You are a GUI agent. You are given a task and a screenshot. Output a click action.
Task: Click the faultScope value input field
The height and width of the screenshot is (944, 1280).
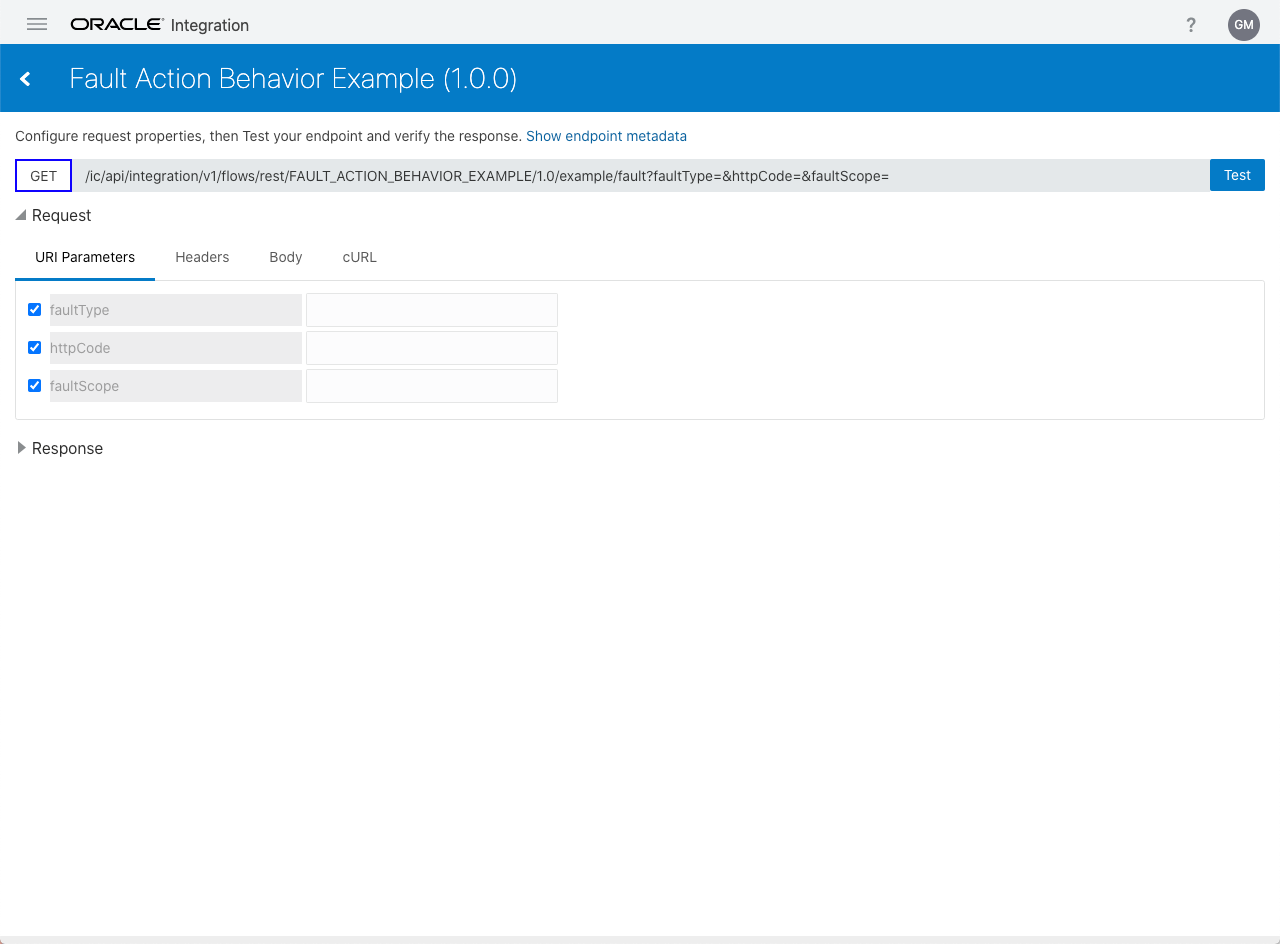pos(431,386)
